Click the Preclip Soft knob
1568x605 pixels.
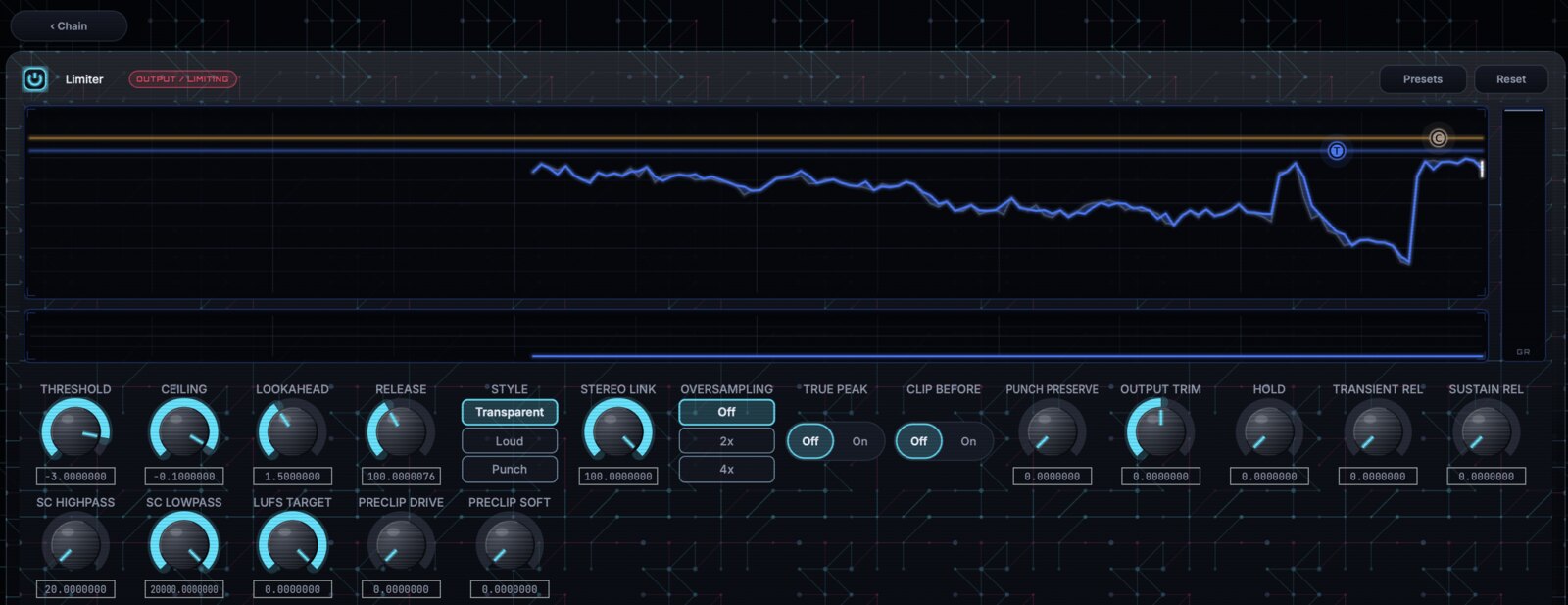pyautogui.click(x=510, y=544)
